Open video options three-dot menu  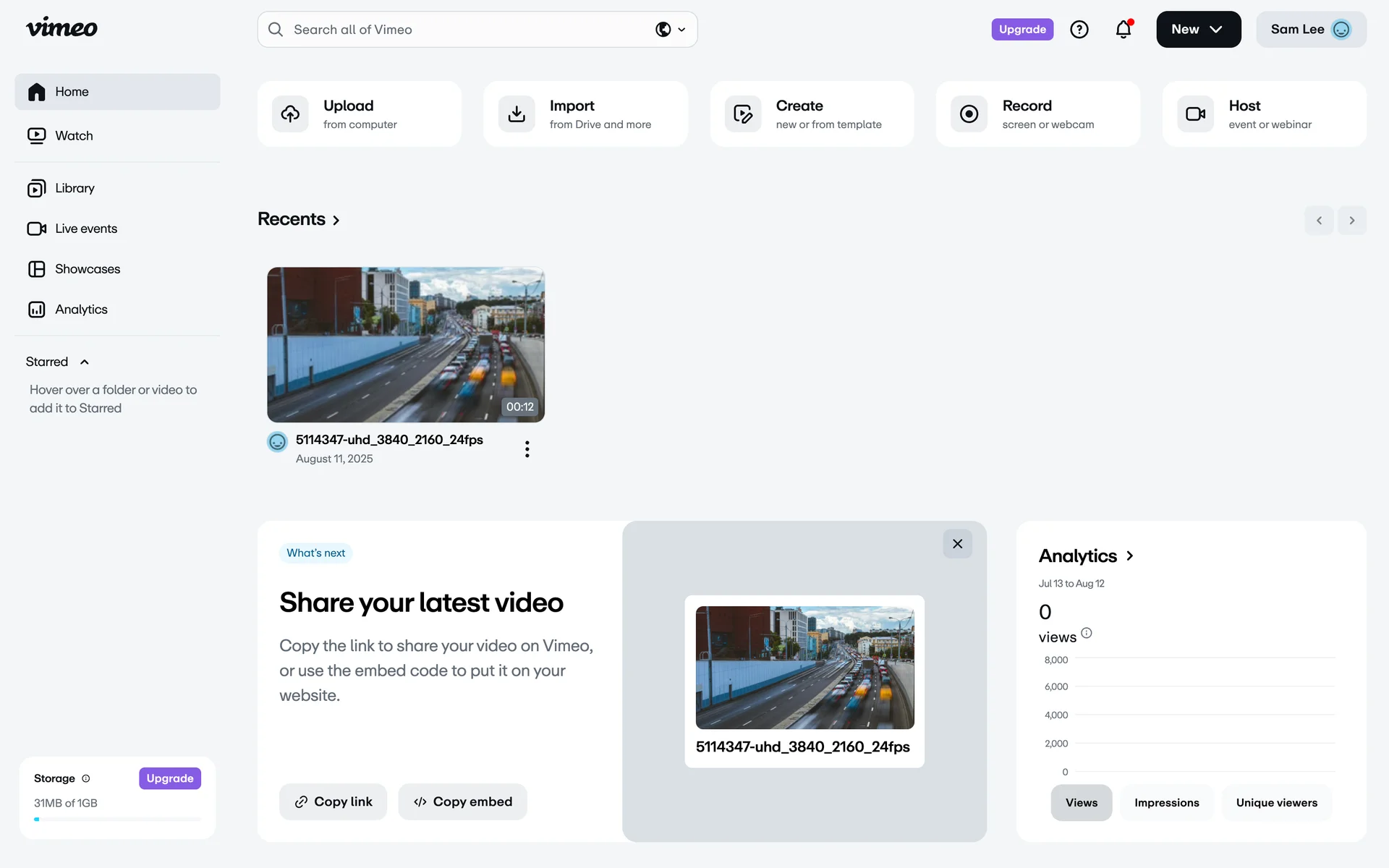click(527, 449)
